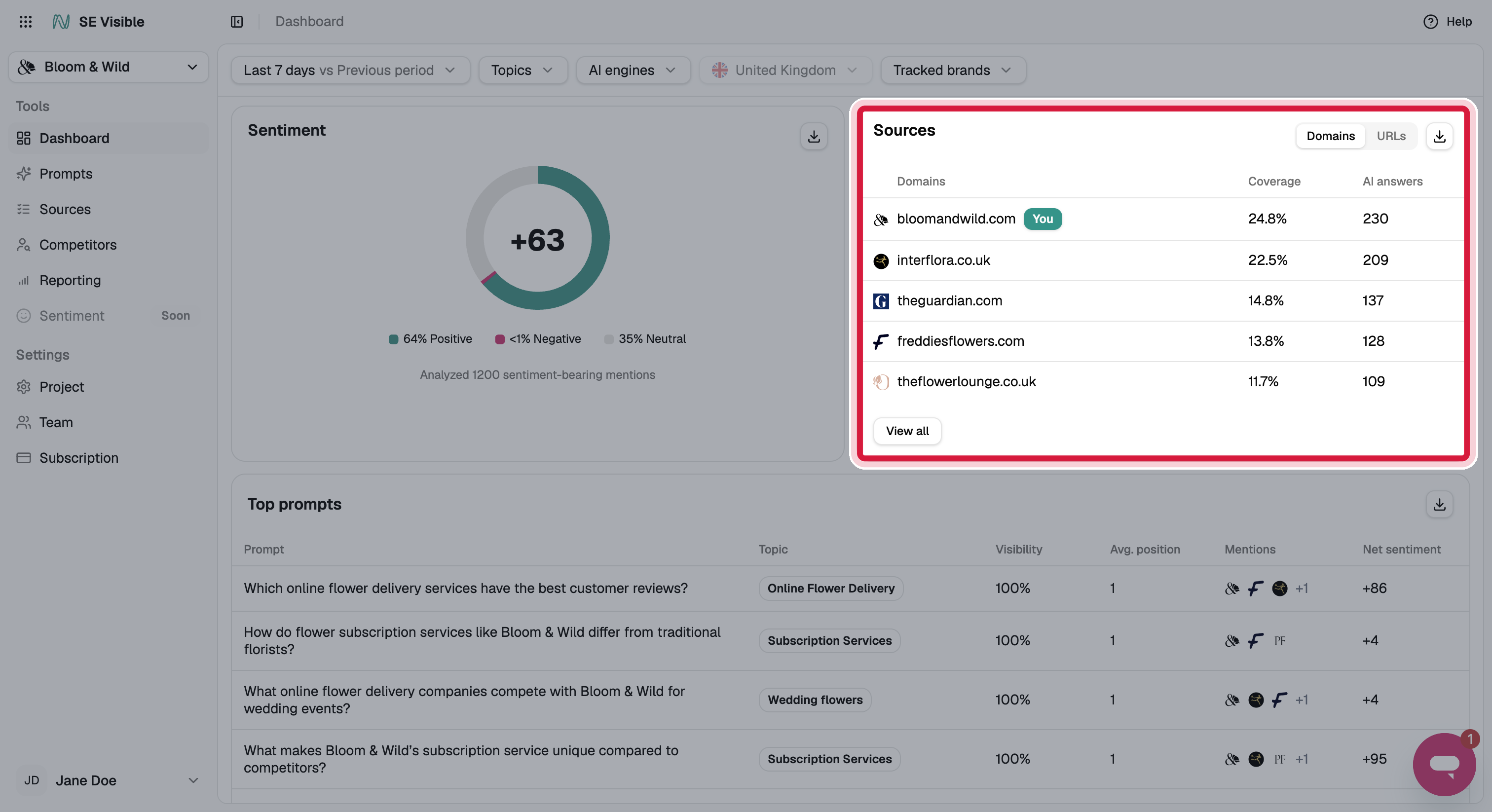Click the 24.8% coverage value

pos(1267,219)
